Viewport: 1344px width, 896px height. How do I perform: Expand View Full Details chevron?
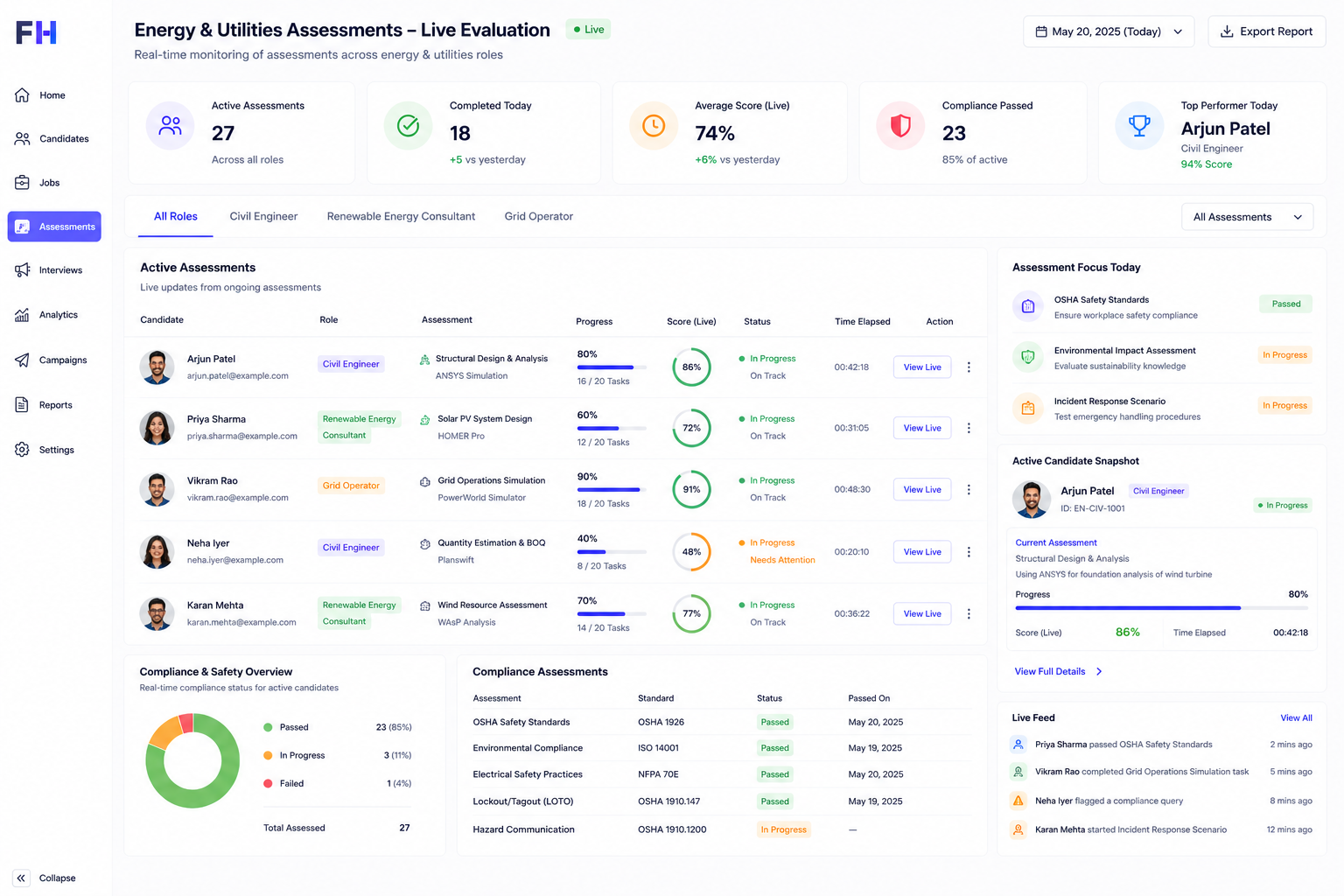pyautogui.click(x=1099, y=672)
